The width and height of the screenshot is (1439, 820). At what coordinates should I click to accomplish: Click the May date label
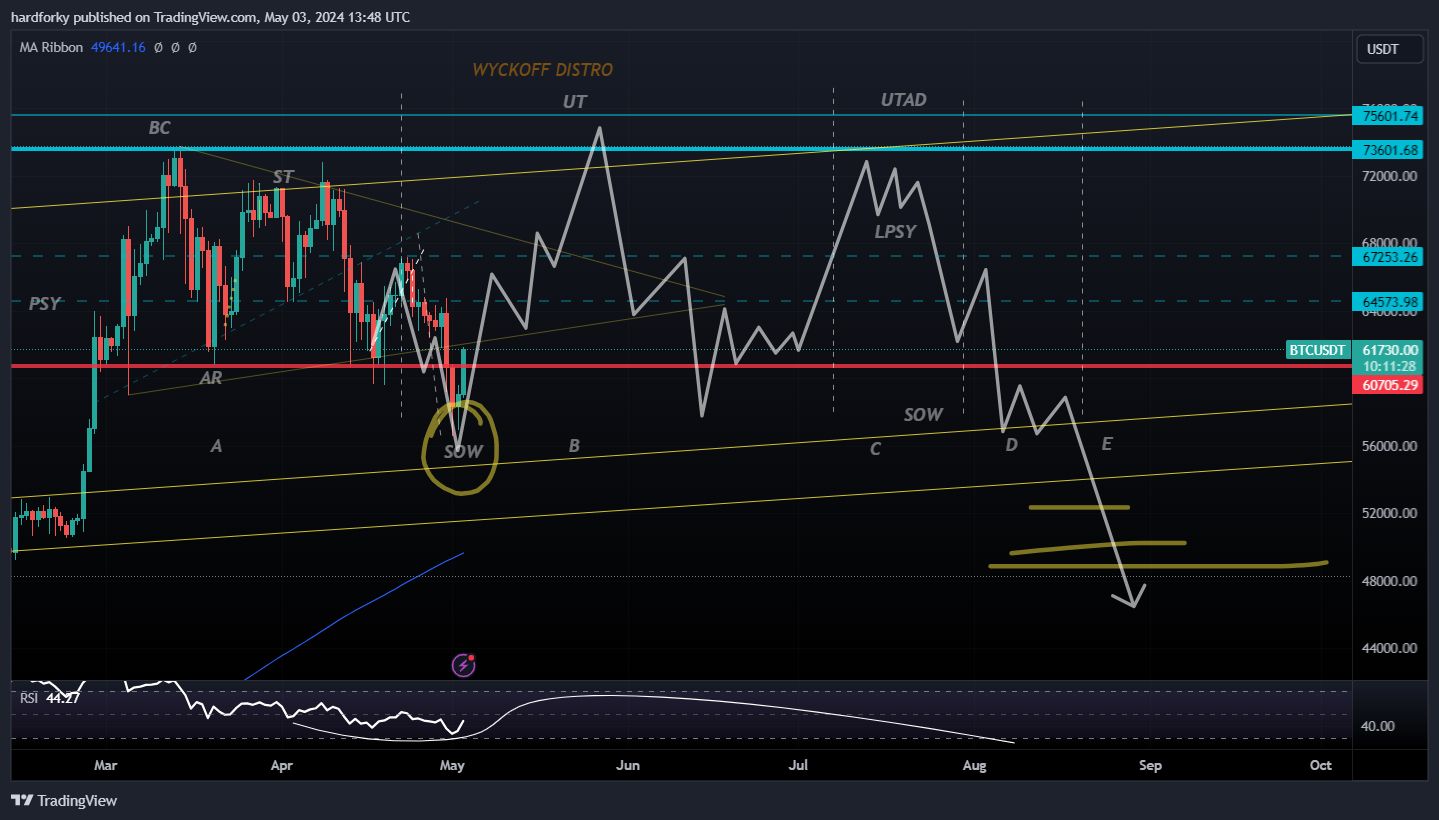(x=452, y=766)
